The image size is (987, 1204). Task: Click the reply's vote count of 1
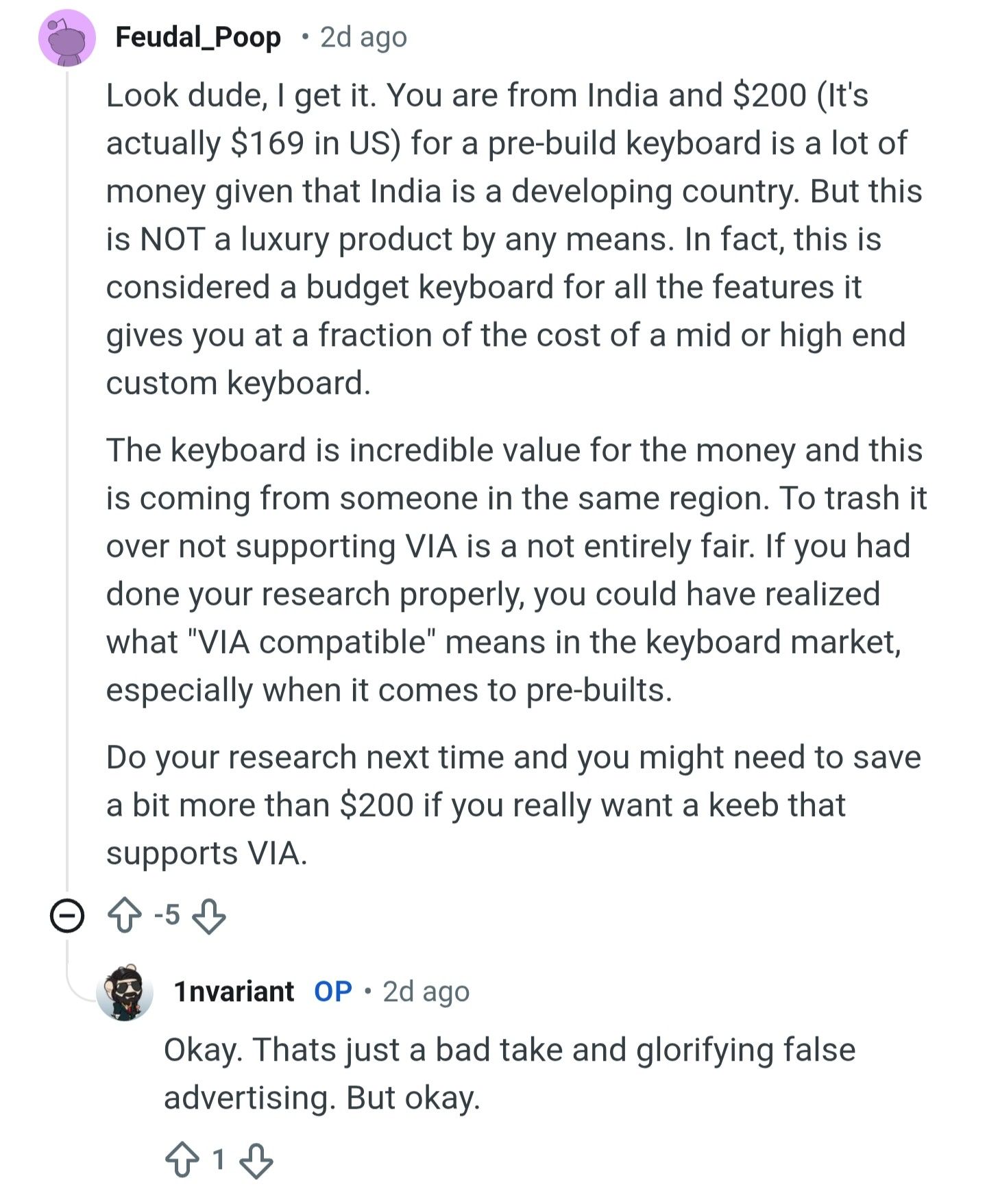pyautogui.click(x=219, y=1159)
